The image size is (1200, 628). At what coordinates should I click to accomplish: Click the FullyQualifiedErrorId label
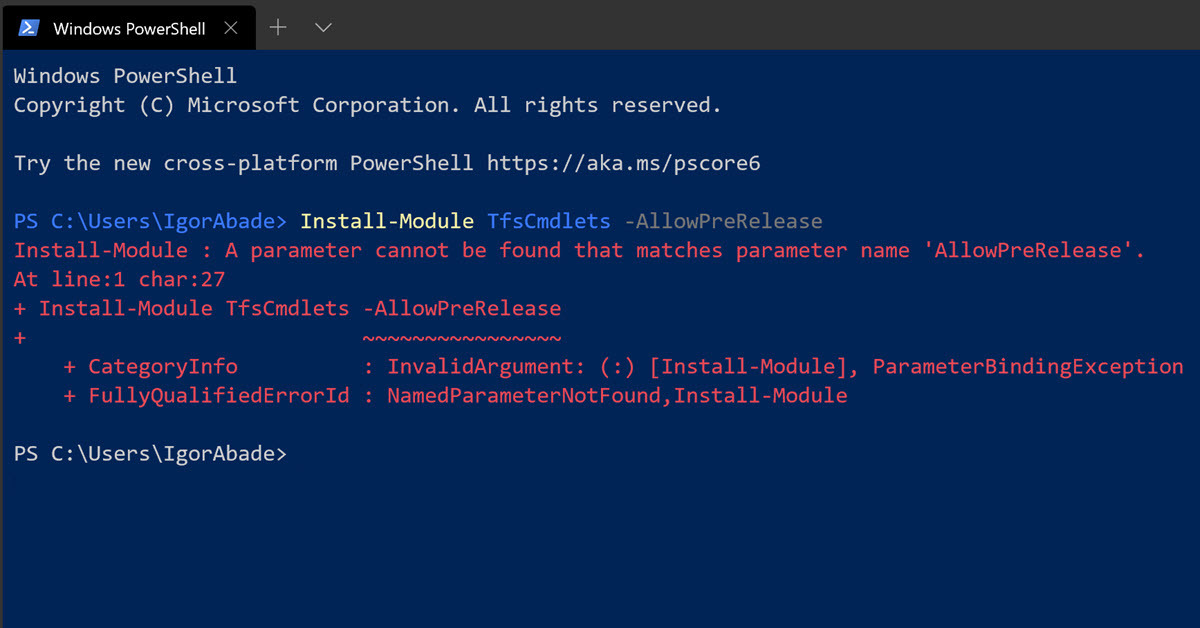click(x=219, y=396)
